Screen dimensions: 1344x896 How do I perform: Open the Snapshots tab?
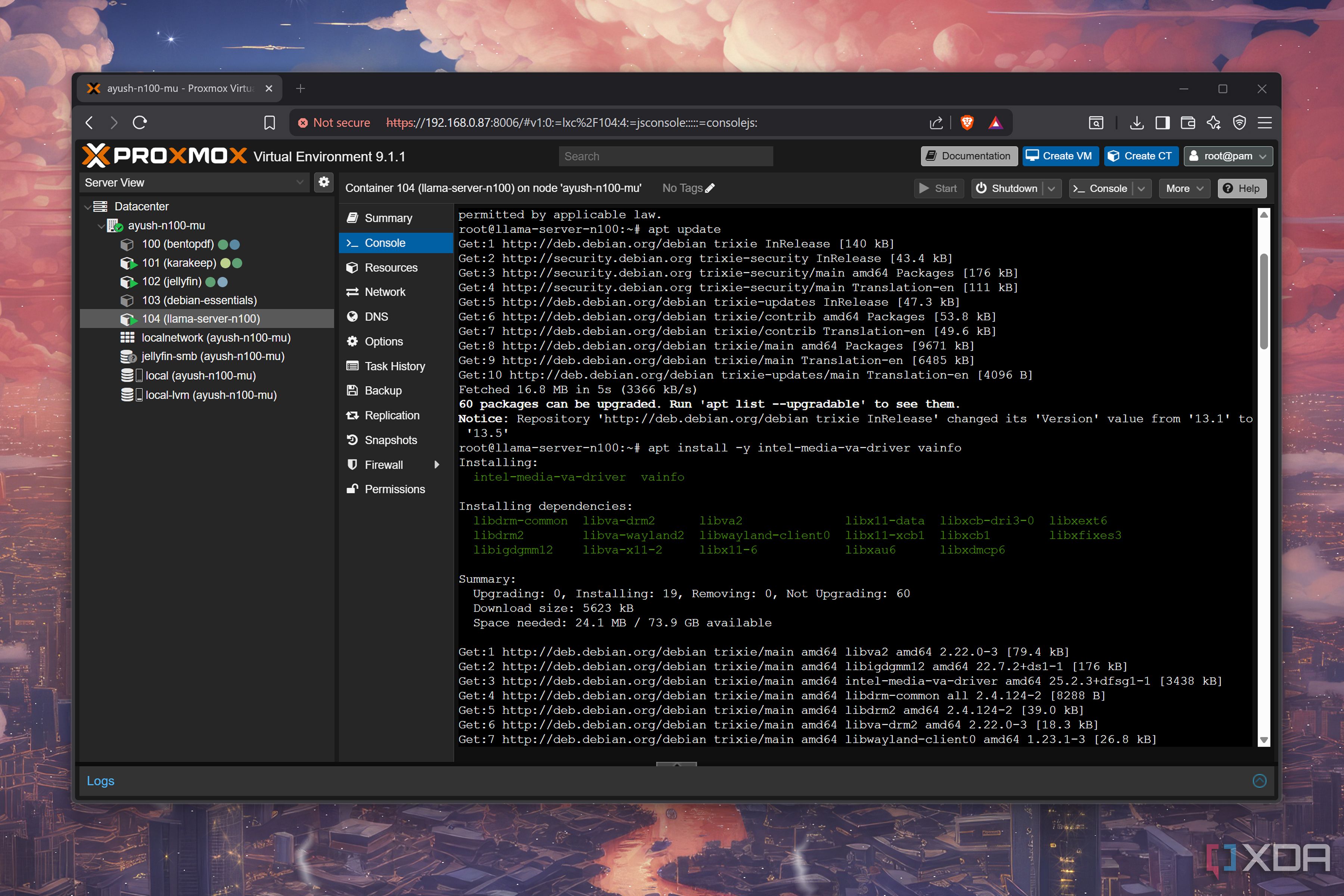tap(396, 440)
